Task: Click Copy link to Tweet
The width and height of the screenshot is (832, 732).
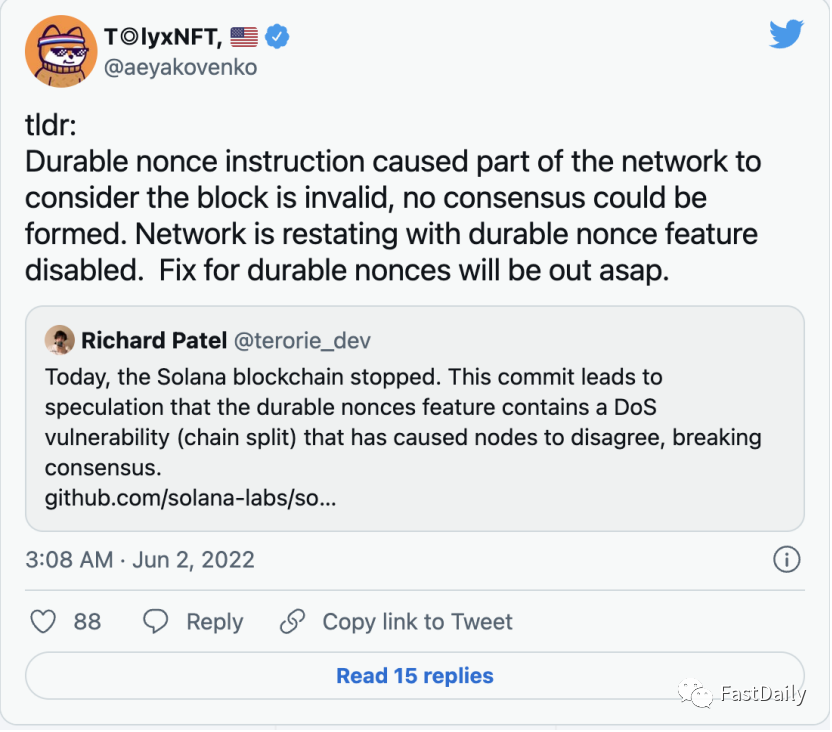Action: (x=418, y=622)
